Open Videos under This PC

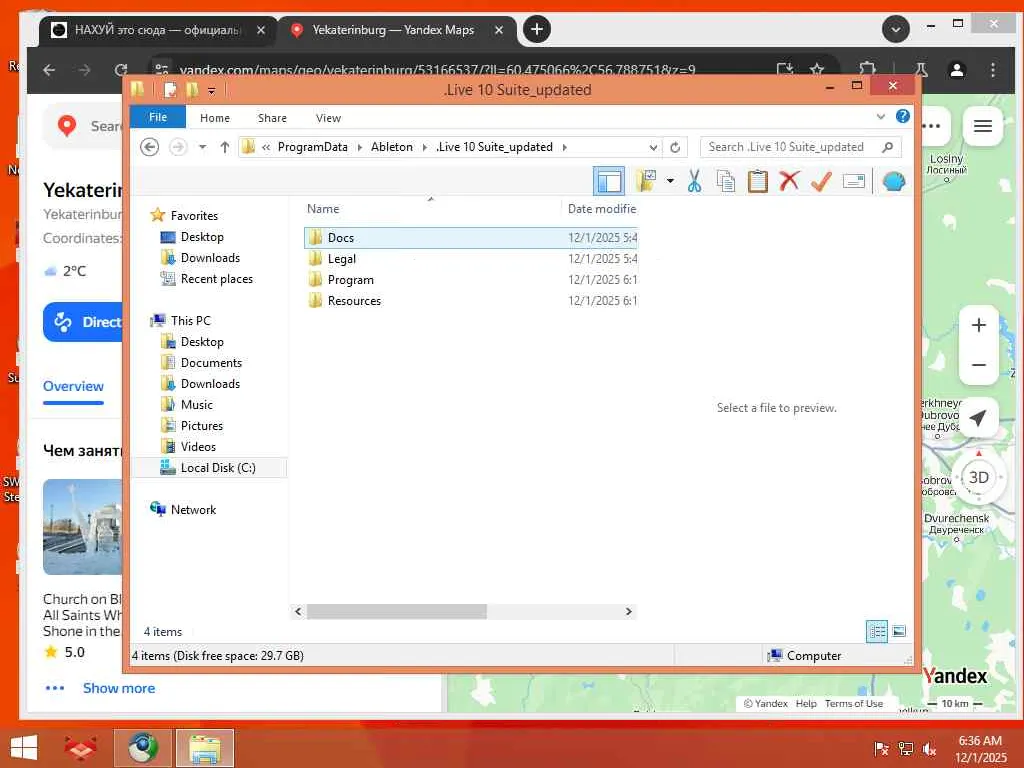pyautogui.click(x=198, y=447)
